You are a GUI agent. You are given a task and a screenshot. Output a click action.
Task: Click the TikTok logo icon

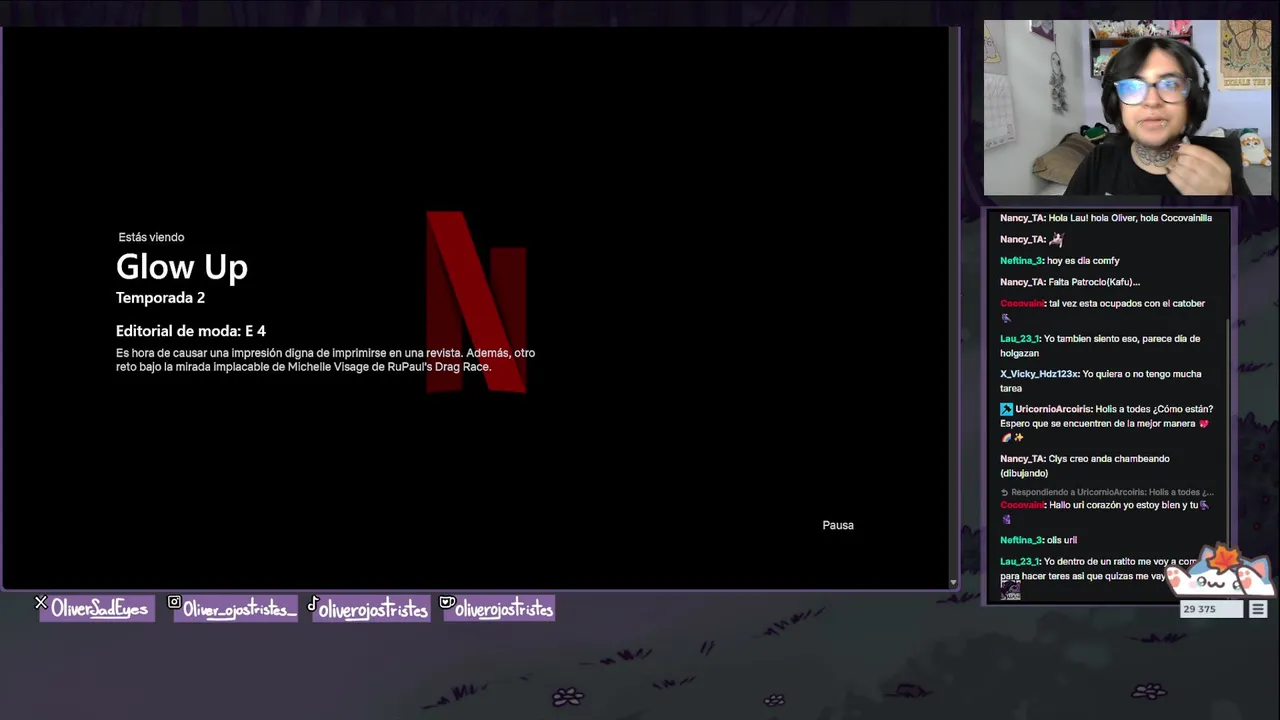point(312,603)
